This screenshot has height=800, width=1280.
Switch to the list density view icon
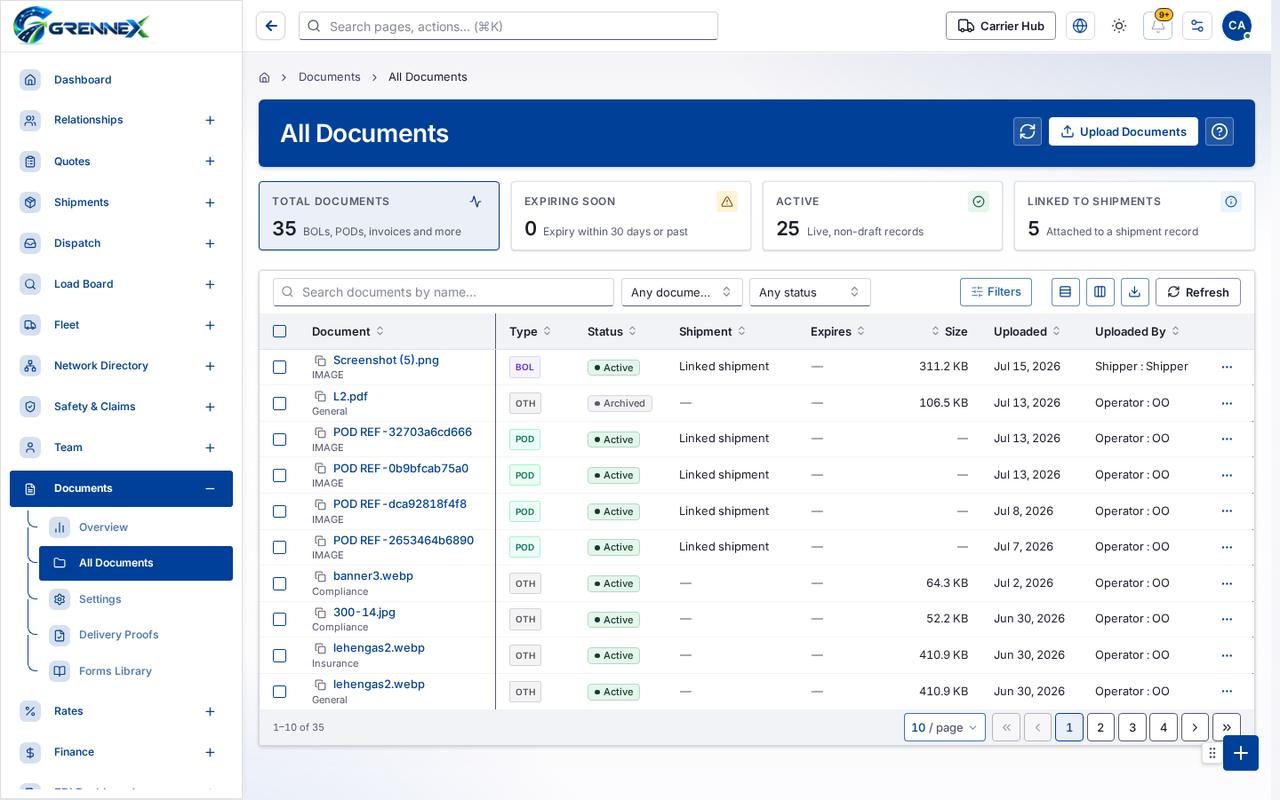pos(1065,292)
